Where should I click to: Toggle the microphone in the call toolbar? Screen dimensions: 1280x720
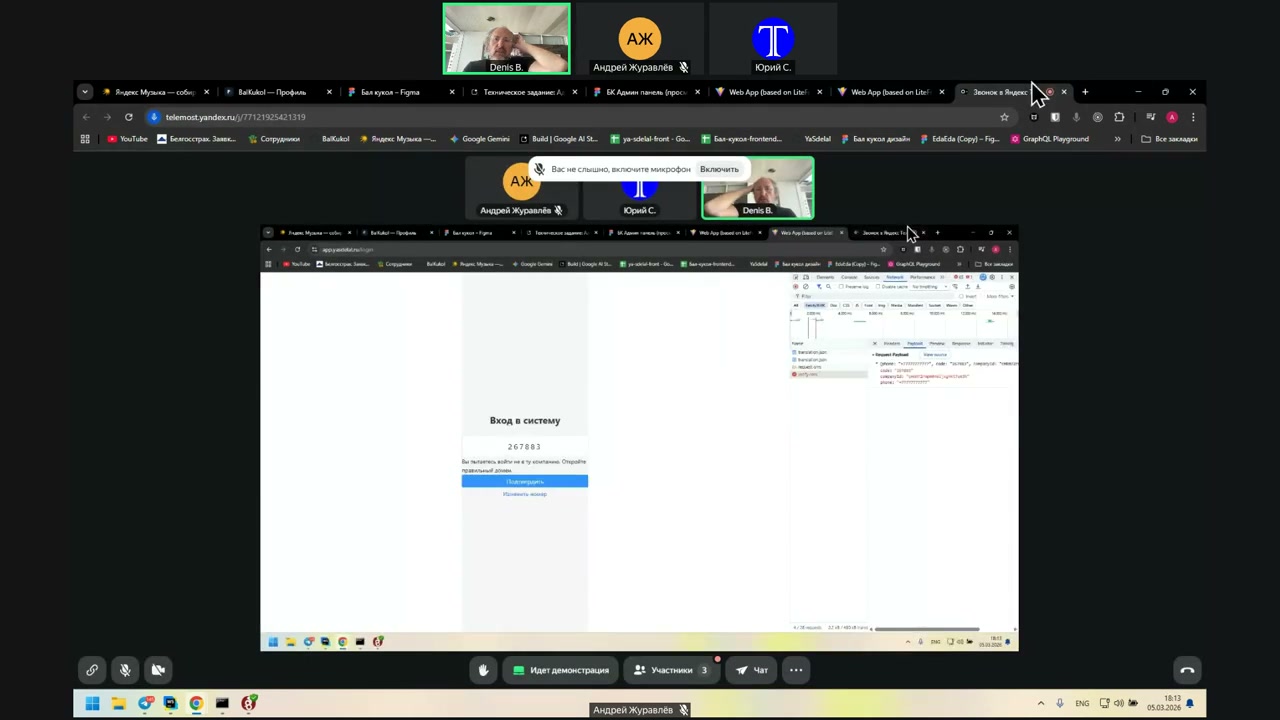click(x=125, y=670)
